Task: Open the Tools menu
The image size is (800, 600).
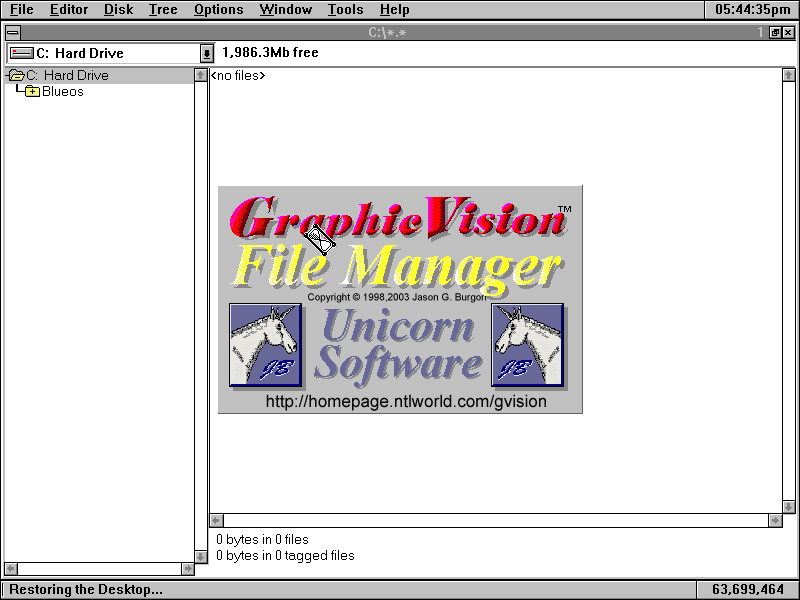Action: 345,10
